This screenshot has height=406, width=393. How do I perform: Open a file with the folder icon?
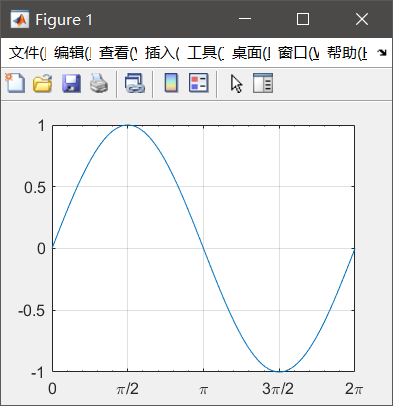[43, 83]
